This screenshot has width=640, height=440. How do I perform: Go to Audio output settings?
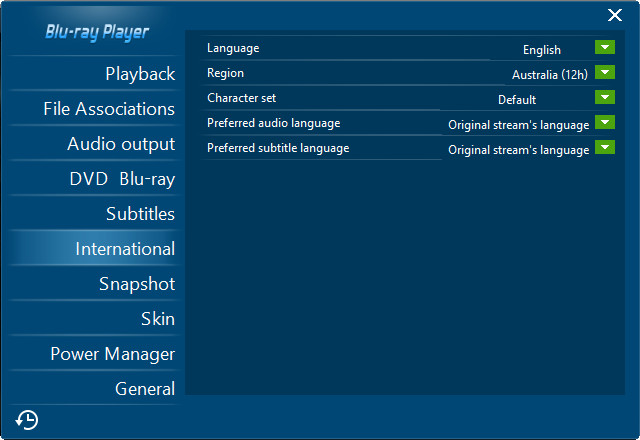(120, 144)
